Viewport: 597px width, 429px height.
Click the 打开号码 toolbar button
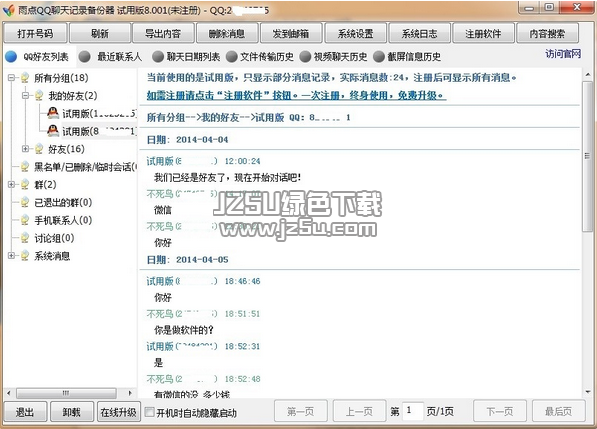(35, 33)
